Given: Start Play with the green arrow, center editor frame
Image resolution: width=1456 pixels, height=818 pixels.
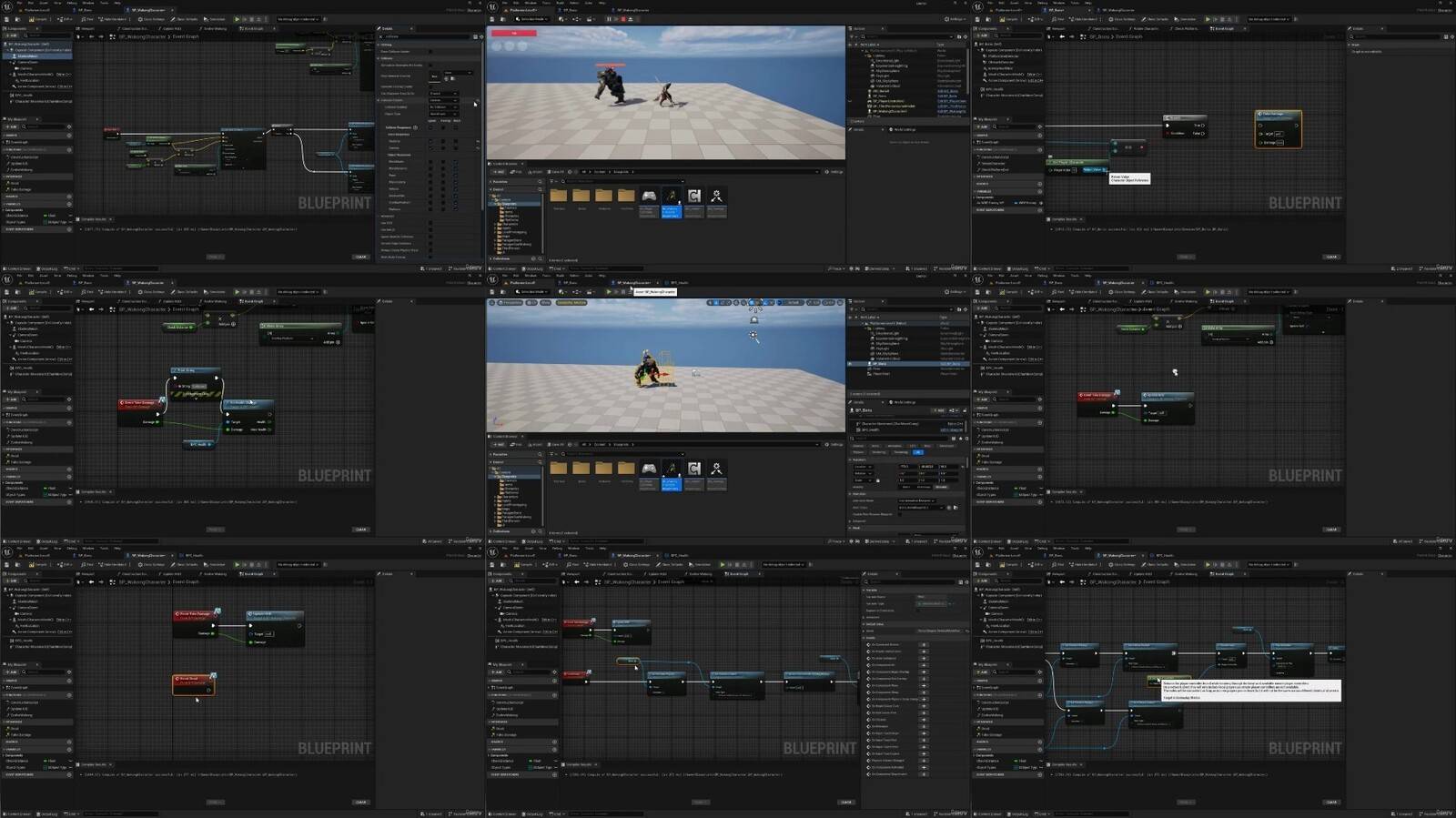Looking at the screenshot, I should click(608, 292).
